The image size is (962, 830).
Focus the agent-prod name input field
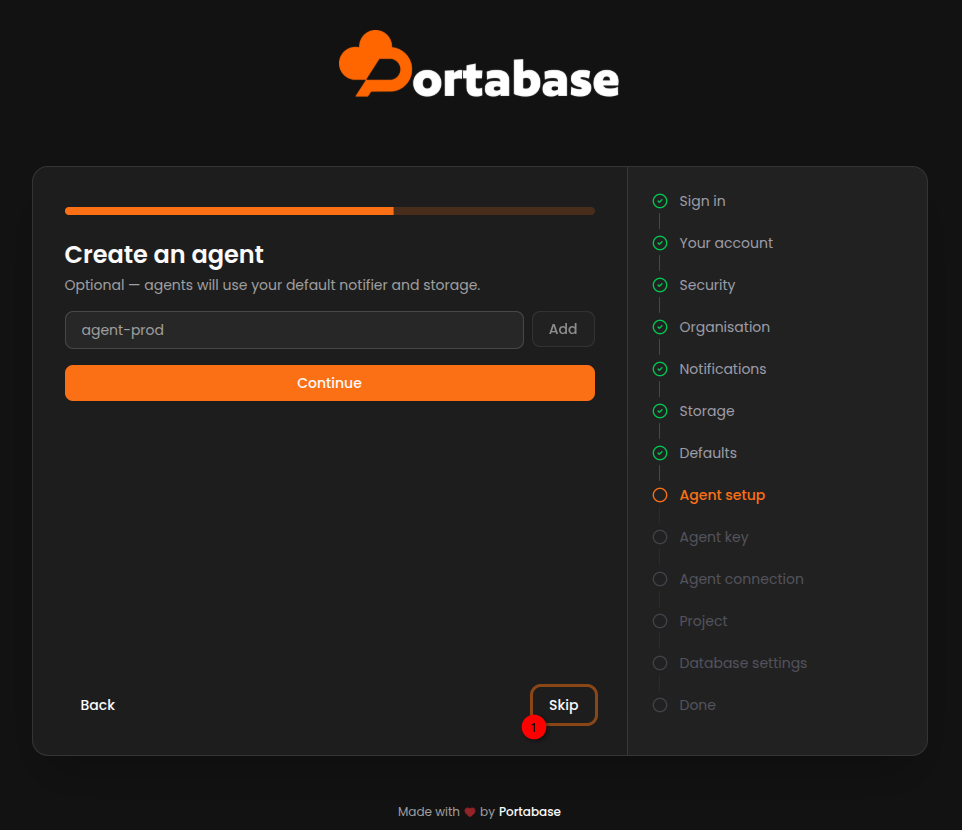pyautogui.click(x=294, y=329)
